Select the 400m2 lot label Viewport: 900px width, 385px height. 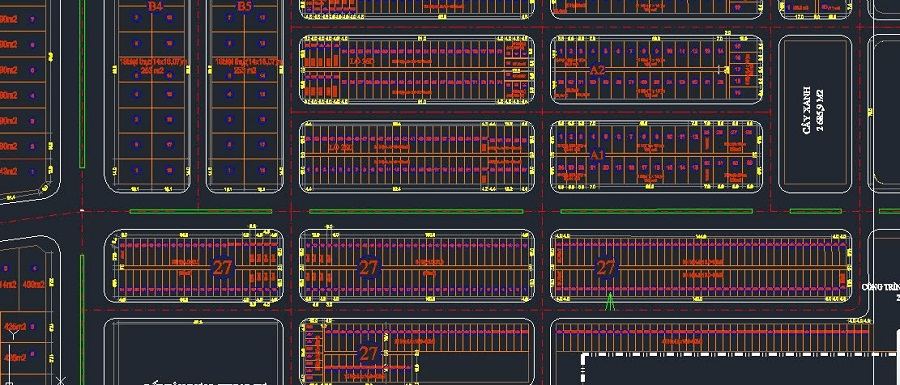click(x=34, y=284)
